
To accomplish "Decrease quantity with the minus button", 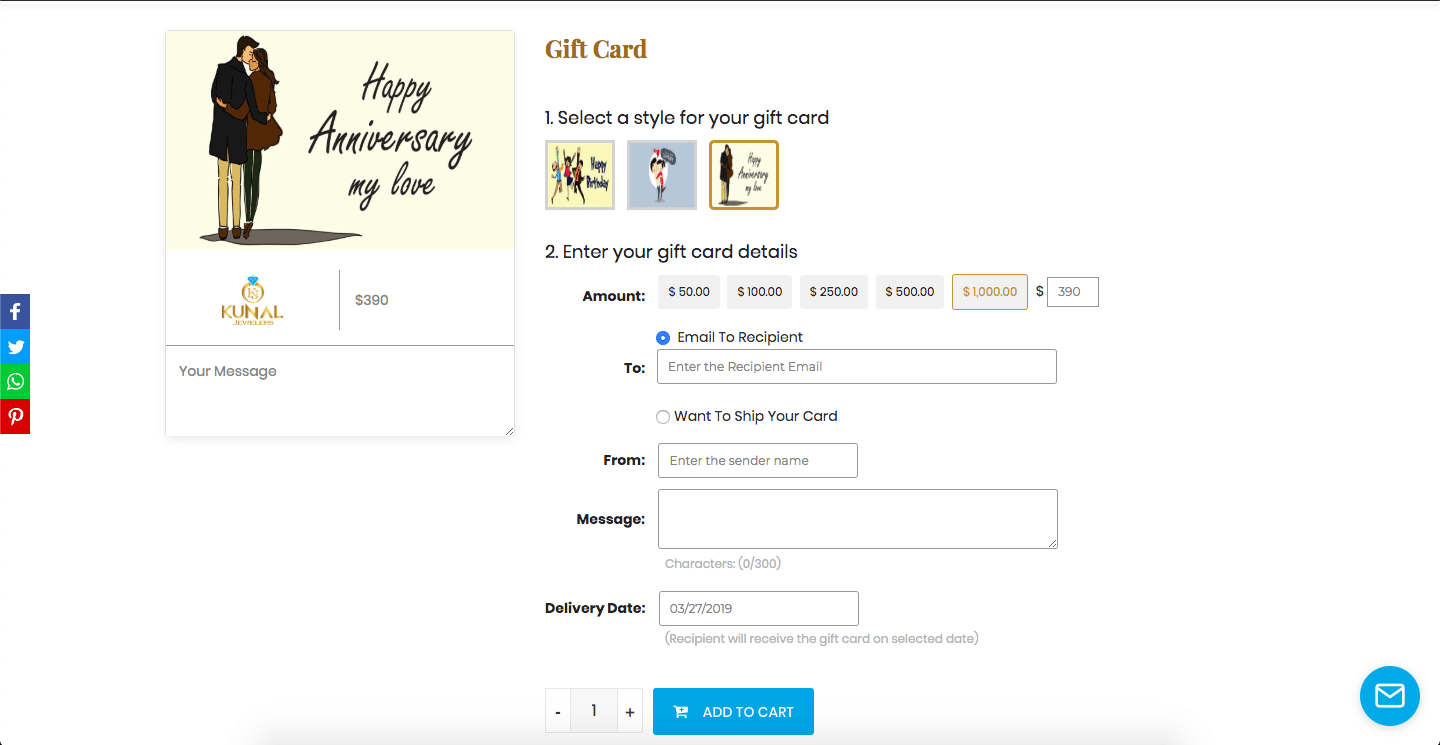I will coord(557,710).
